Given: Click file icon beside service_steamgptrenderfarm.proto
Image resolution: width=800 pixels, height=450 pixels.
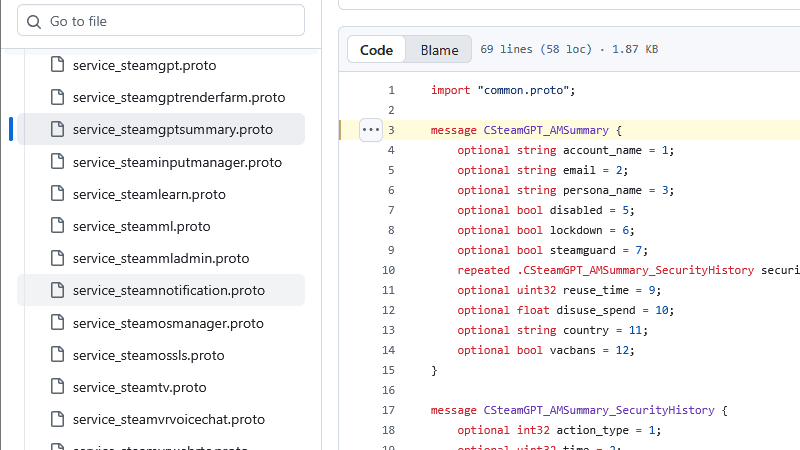Looking at the screenshot, I should click(57, 97).
